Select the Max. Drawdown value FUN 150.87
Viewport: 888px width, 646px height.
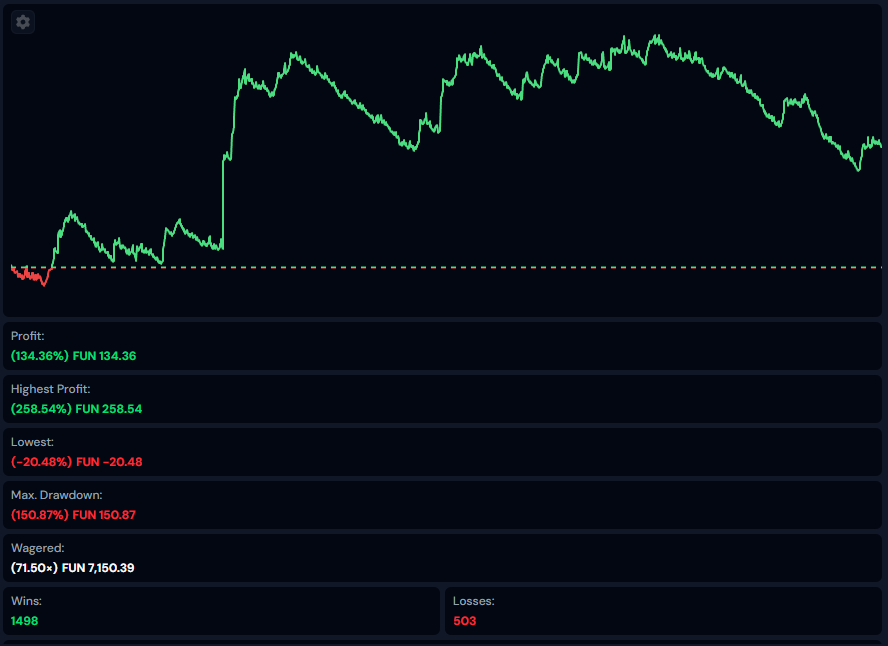pyautogui.click(x=113, y=515)
